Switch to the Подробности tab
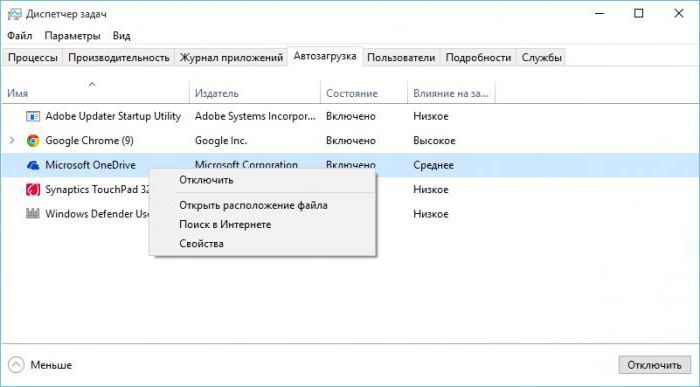Image resolution: width=700 pixels, height=387 pixels. [478, 58]
